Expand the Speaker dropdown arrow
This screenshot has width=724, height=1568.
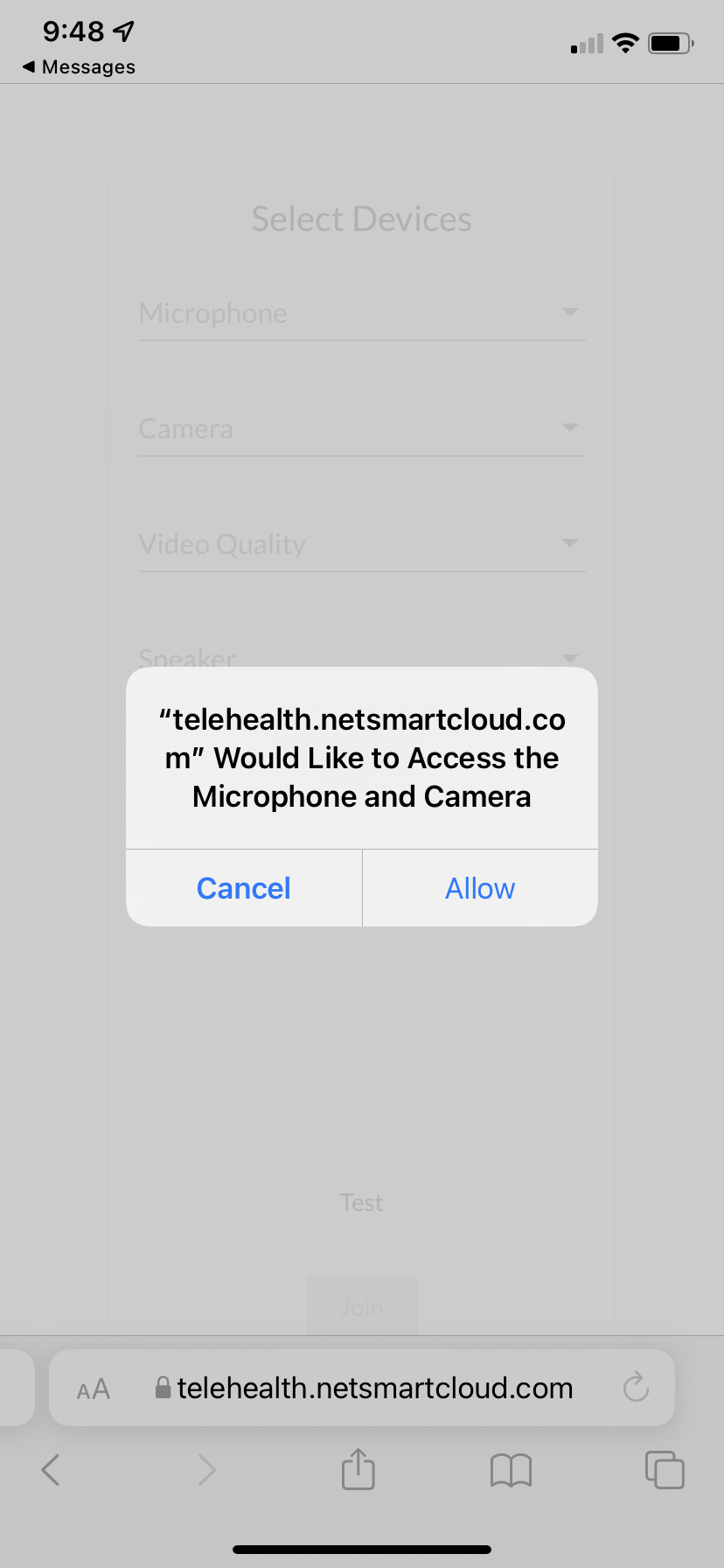570,658
